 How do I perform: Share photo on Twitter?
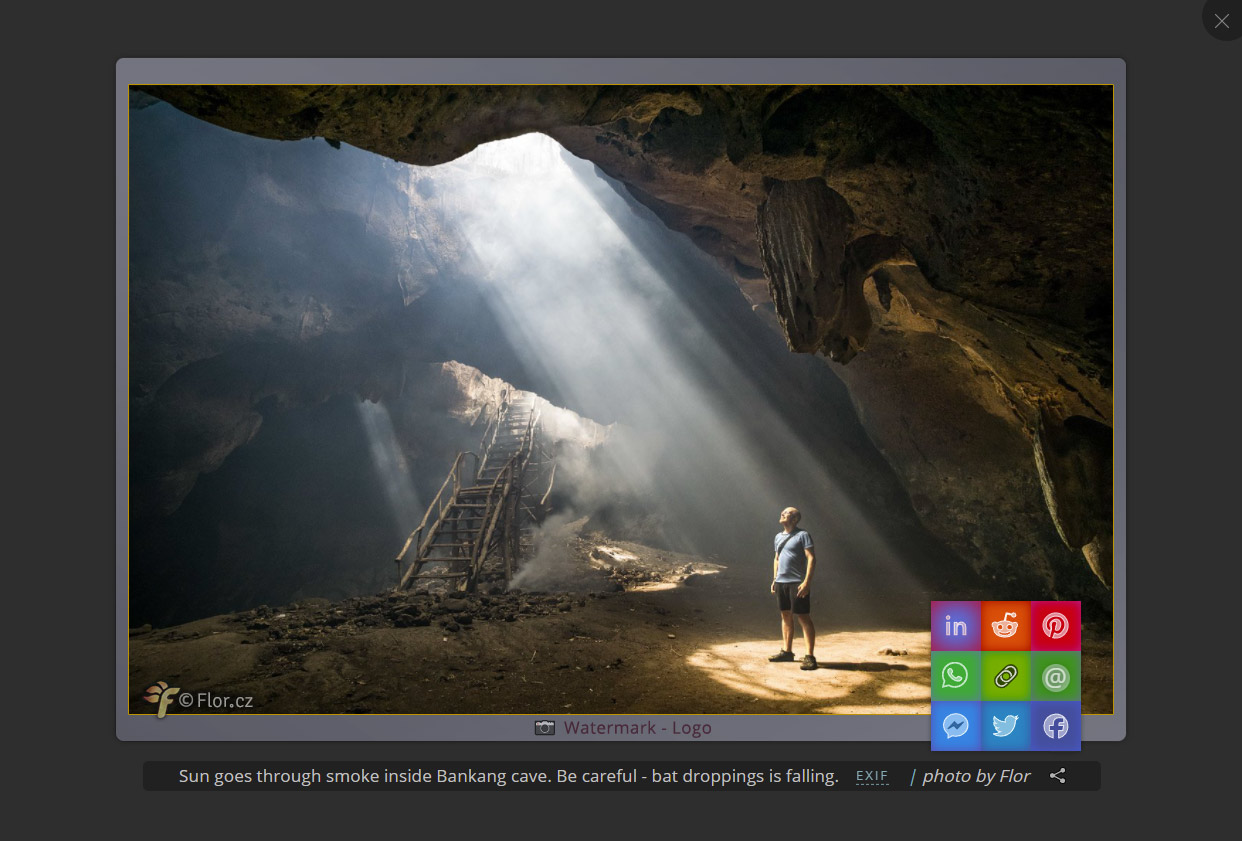tap(1006, 726)
